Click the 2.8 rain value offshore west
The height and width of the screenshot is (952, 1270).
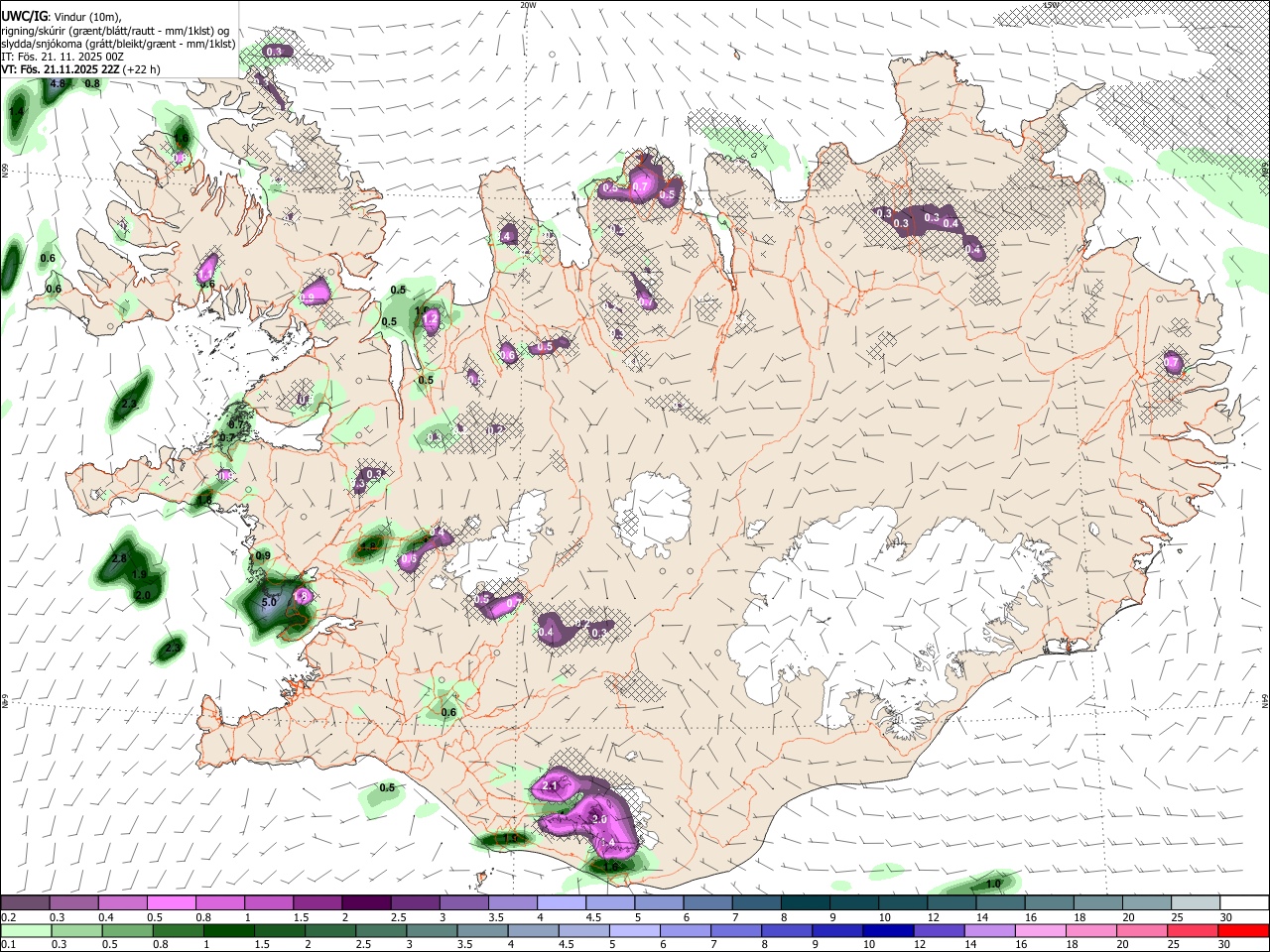pyautogui.click(x=119, y=559)
